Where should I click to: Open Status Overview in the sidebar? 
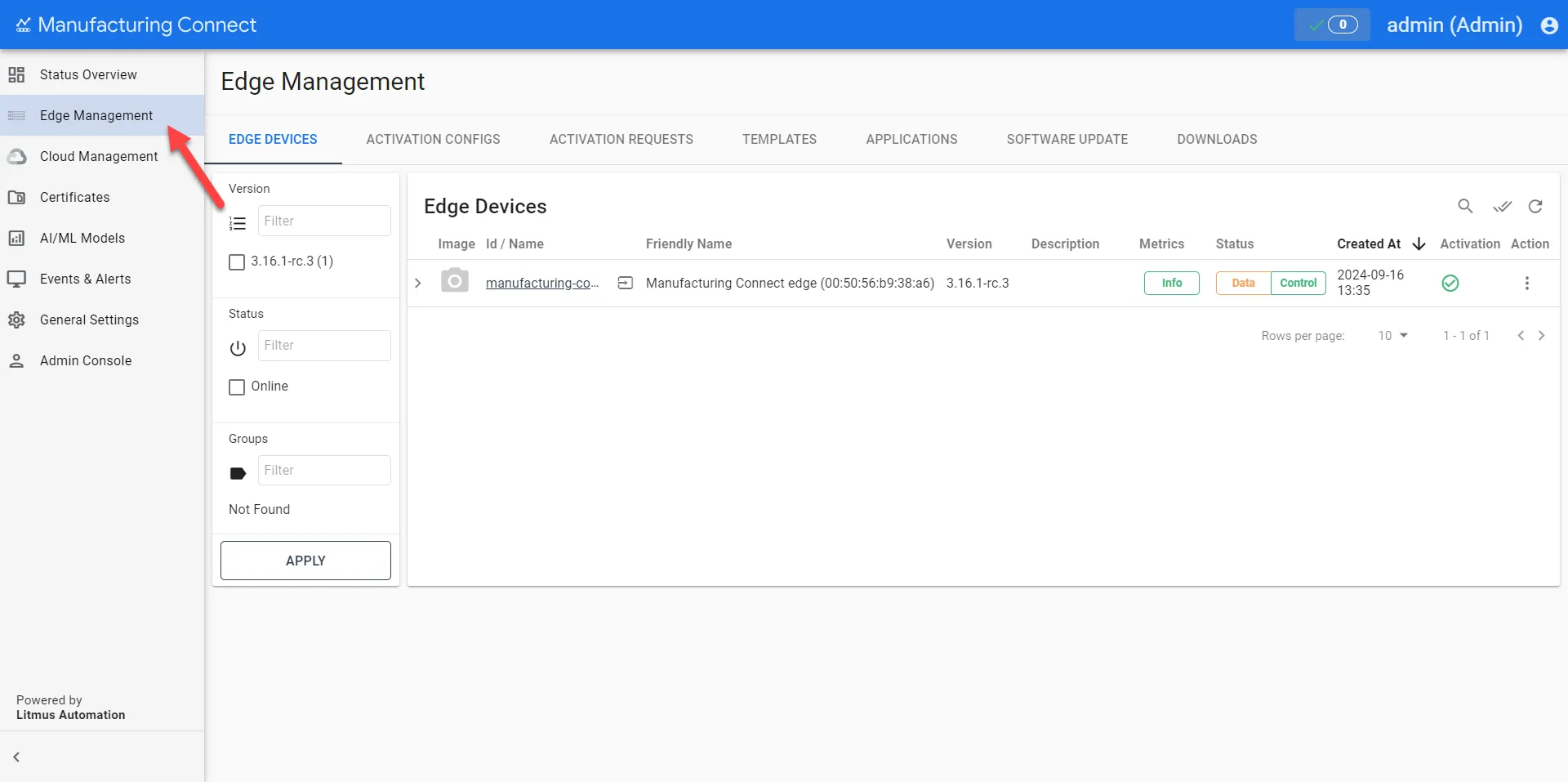pyautogui.click(x=102, y=74)
